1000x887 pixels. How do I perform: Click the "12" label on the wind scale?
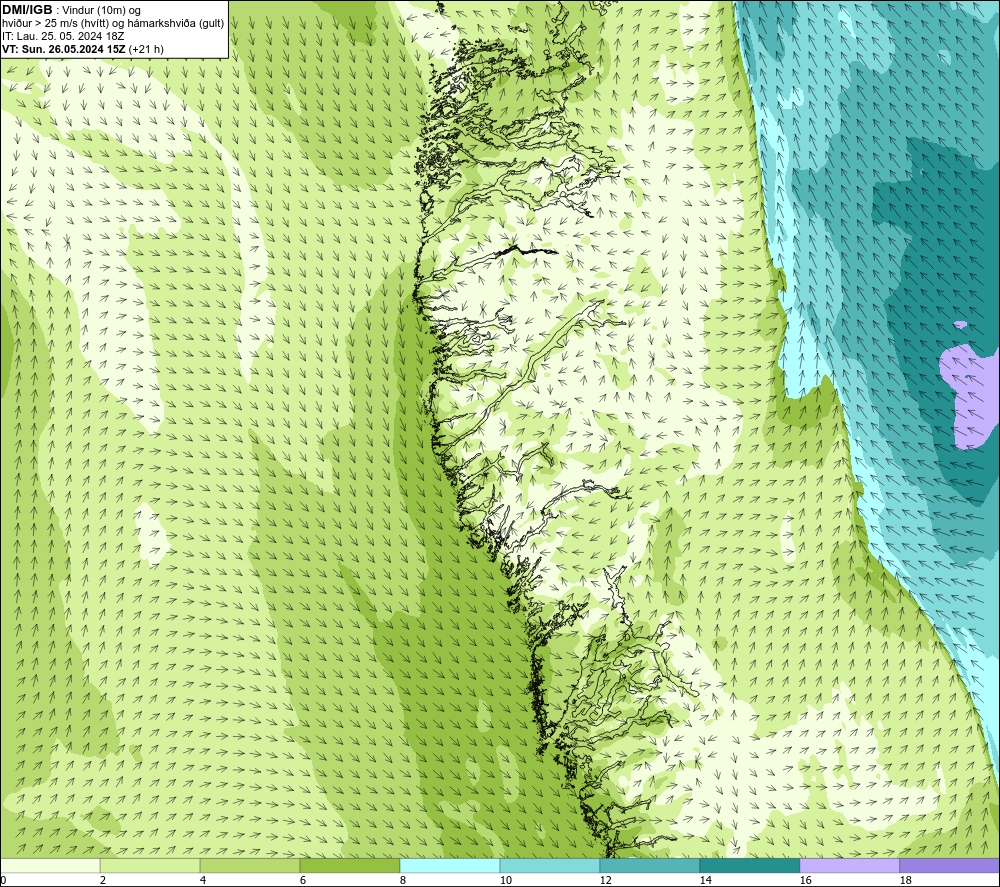click(x=605, y=880)
